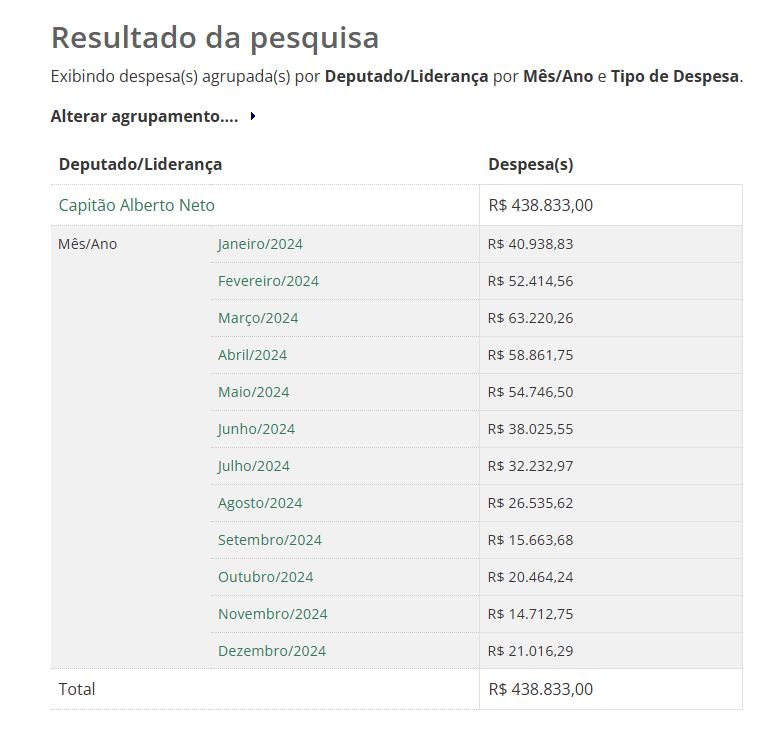Open the Janeiro/2024 expenses link

[x=260, y=244]
